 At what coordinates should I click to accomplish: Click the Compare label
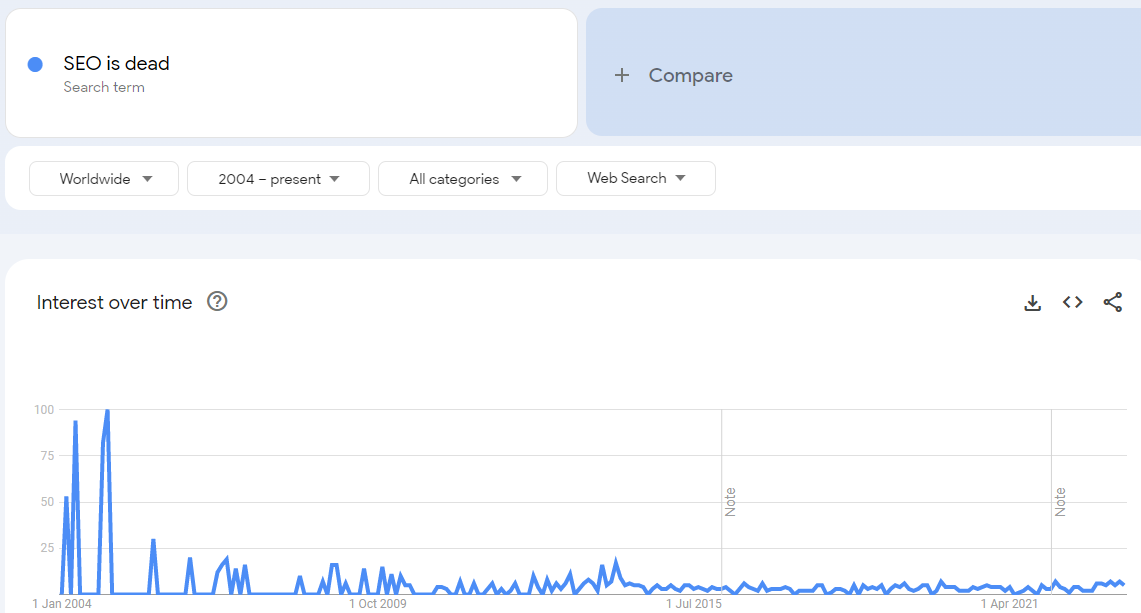pos(690,75)
